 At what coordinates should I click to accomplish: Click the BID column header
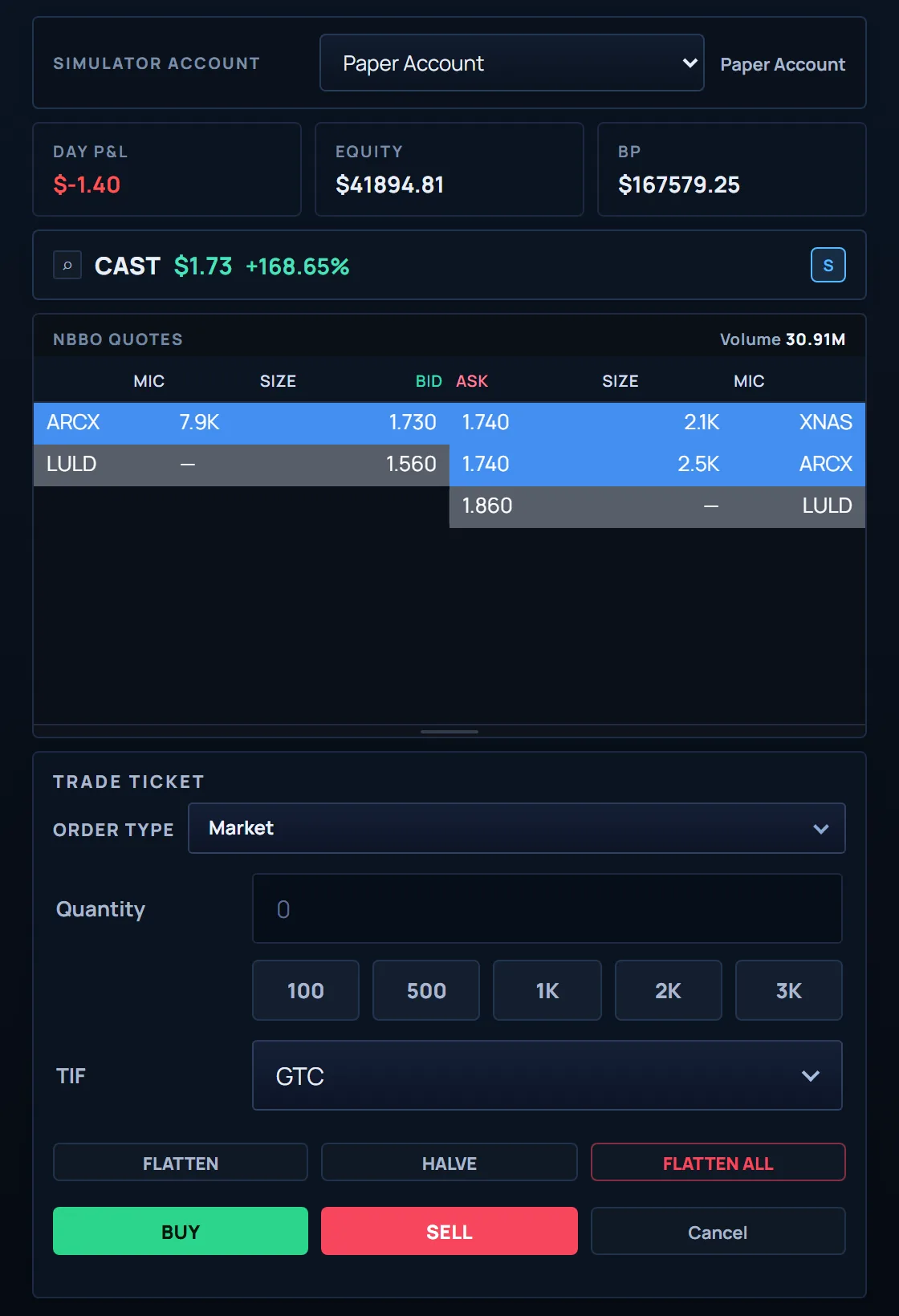click(429, 381)
